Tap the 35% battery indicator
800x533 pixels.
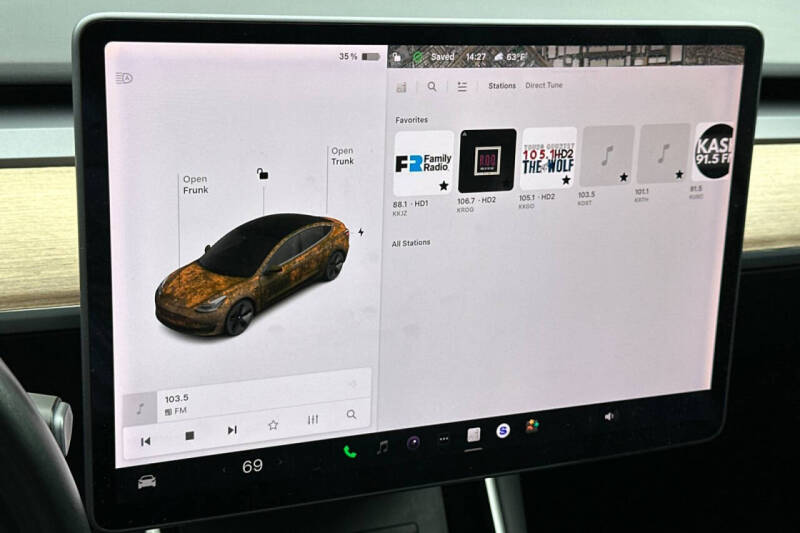click(x=359, y=56)
